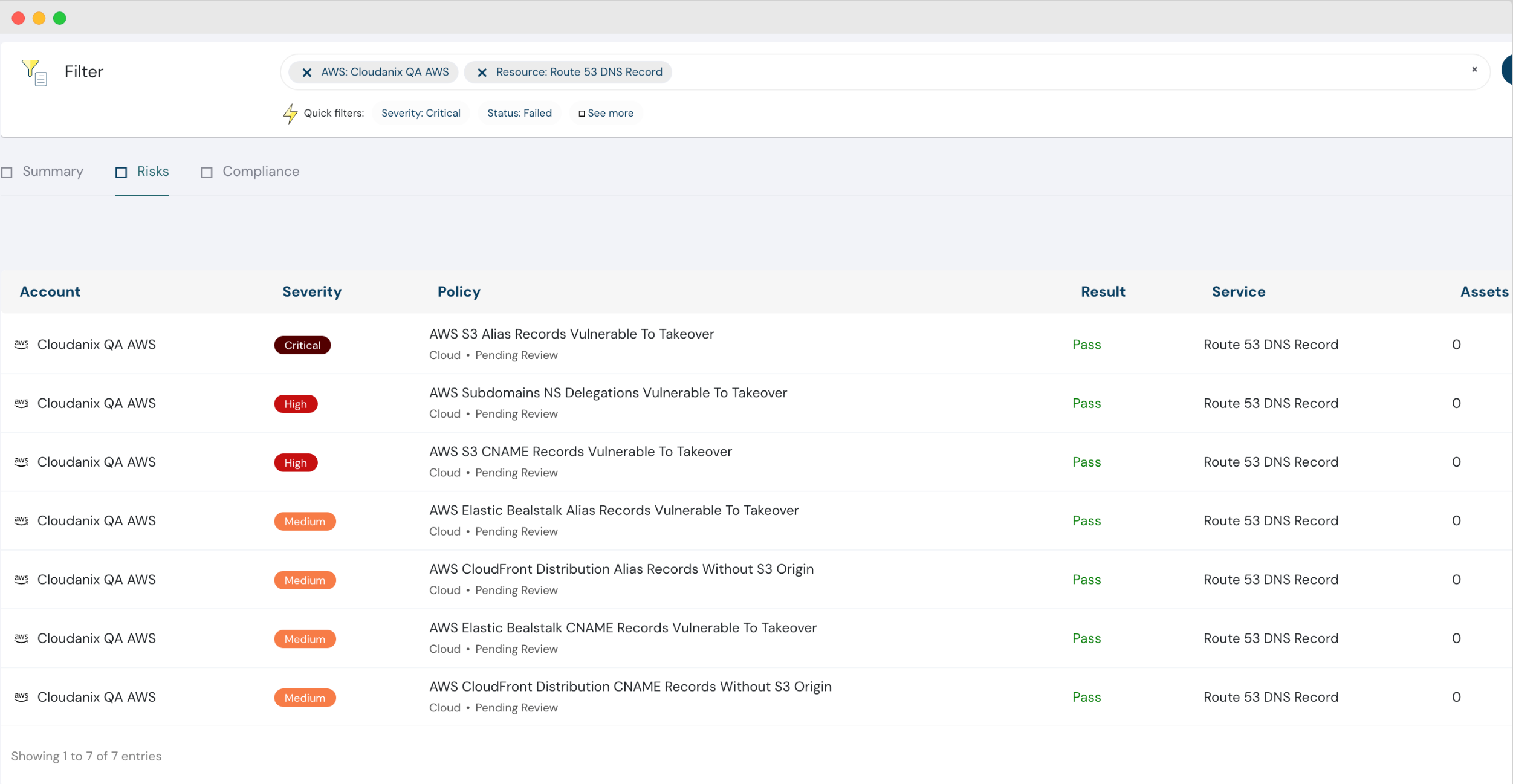Viewport: 1513px width, 784px height.
Task: Apply the Severity: Critical quick filter
Action: (x=421, y=113)
